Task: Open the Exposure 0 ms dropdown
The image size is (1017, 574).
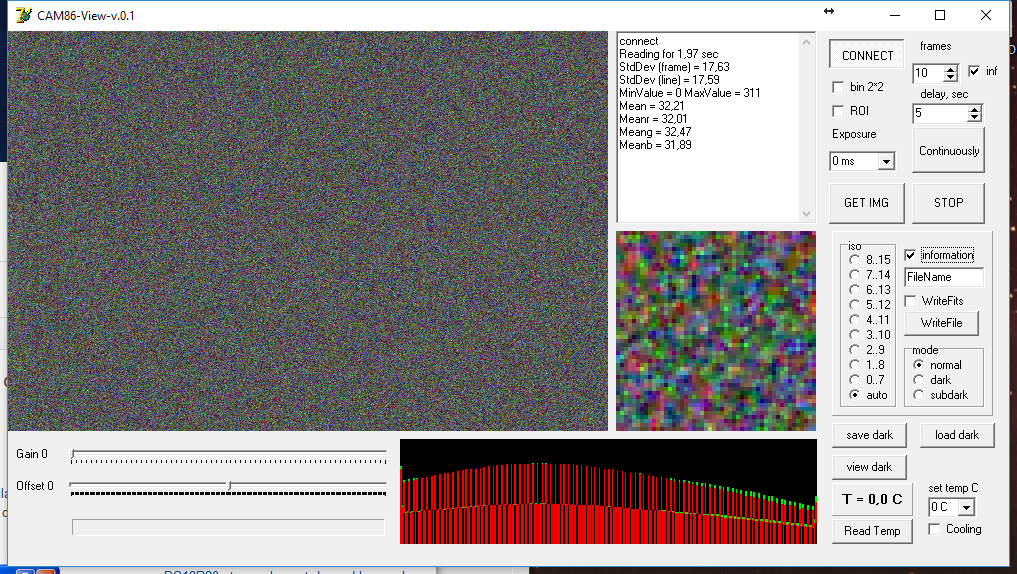Action: (x=886, y=161)
